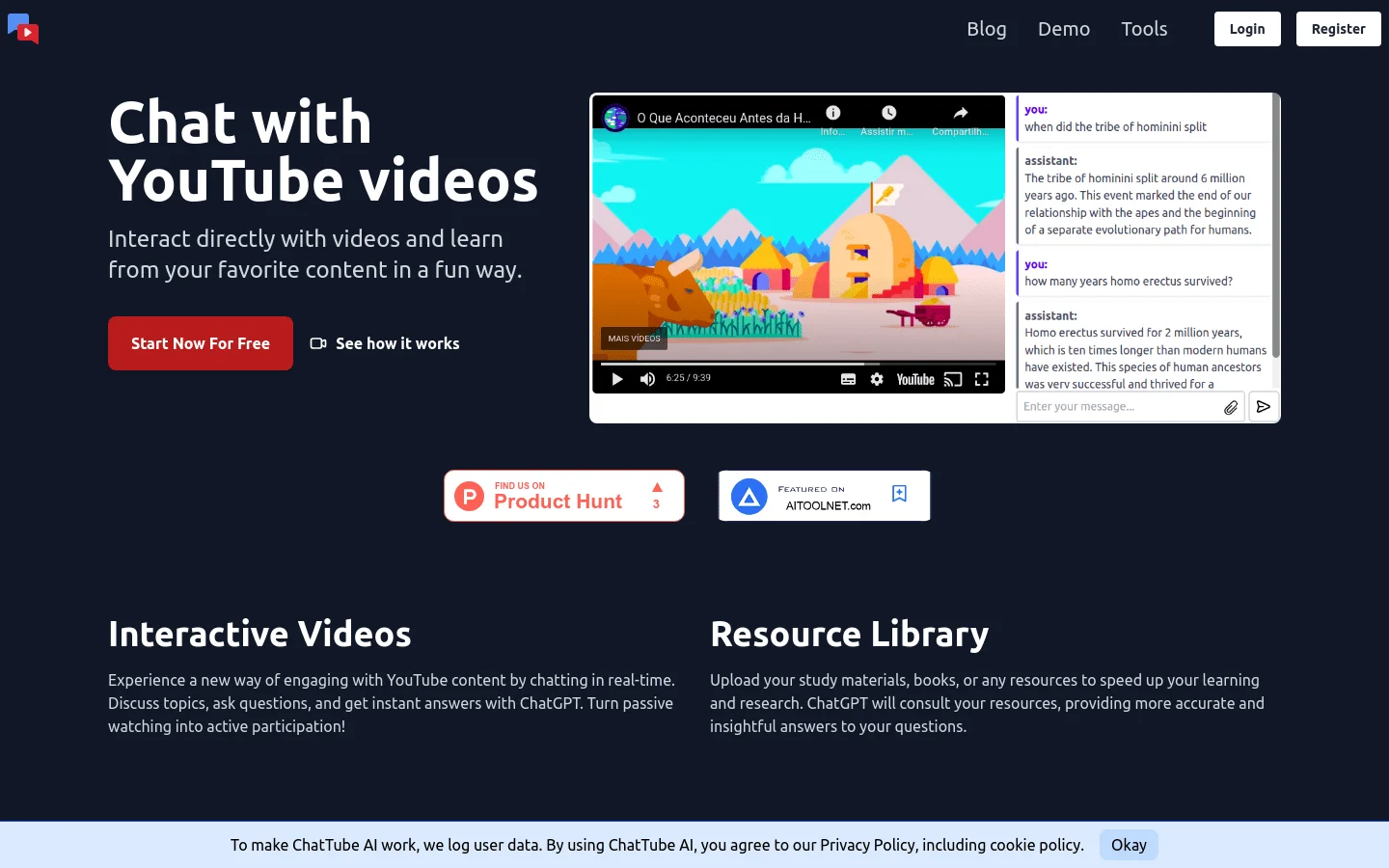The width and height of the screenshot is (1389, 868).
Task: Click the ChatTube logo top left
Action: (x=22, y=29)
